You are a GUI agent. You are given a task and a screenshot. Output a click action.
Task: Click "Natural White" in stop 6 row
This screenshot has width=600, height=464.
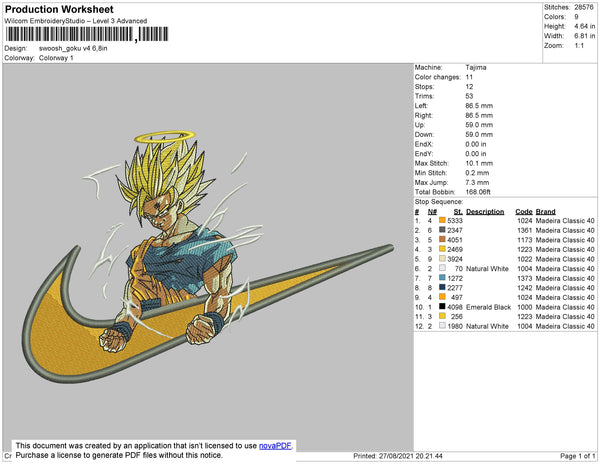(x=488, y=269)
